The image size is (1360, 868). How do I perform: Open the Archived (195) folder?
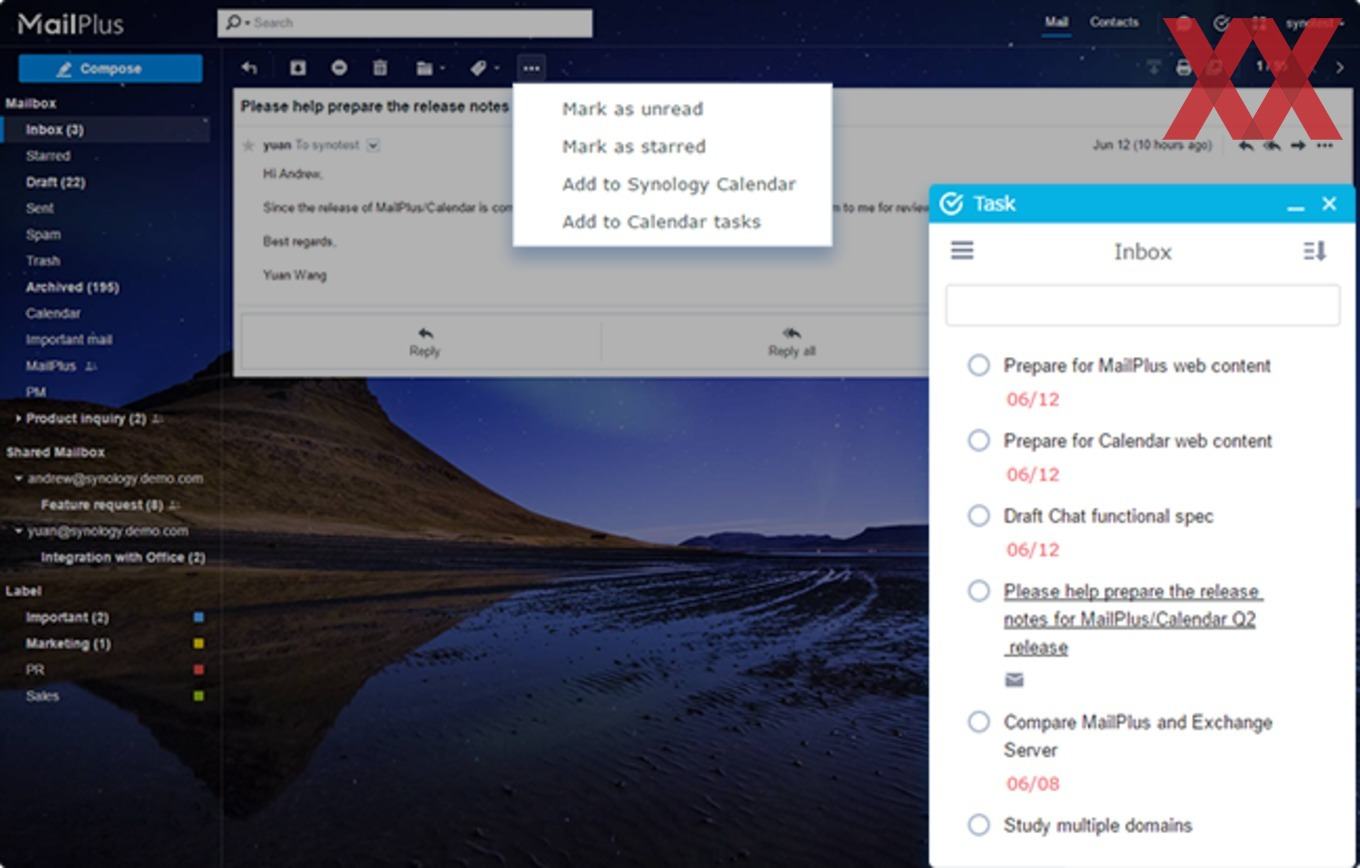[72, 287]
